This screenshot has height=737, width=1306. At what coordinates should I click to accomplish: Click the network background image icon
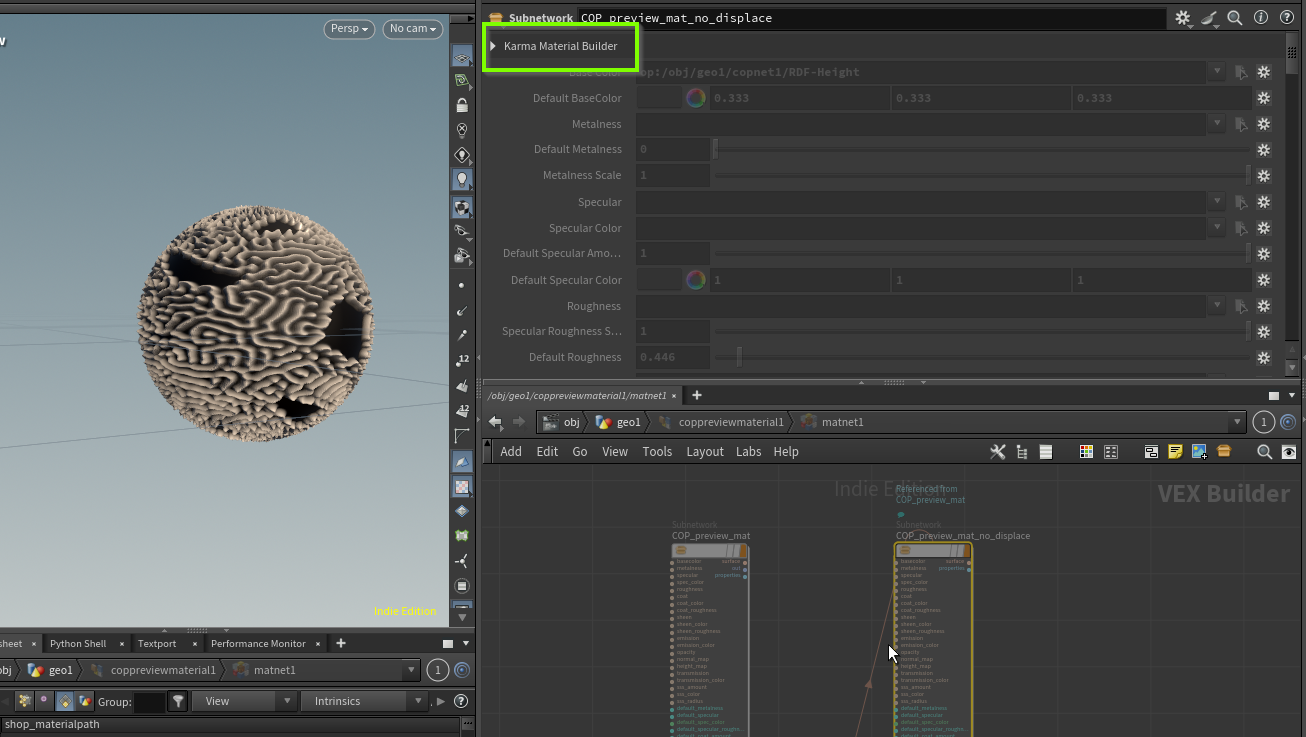coord(1199,452)
